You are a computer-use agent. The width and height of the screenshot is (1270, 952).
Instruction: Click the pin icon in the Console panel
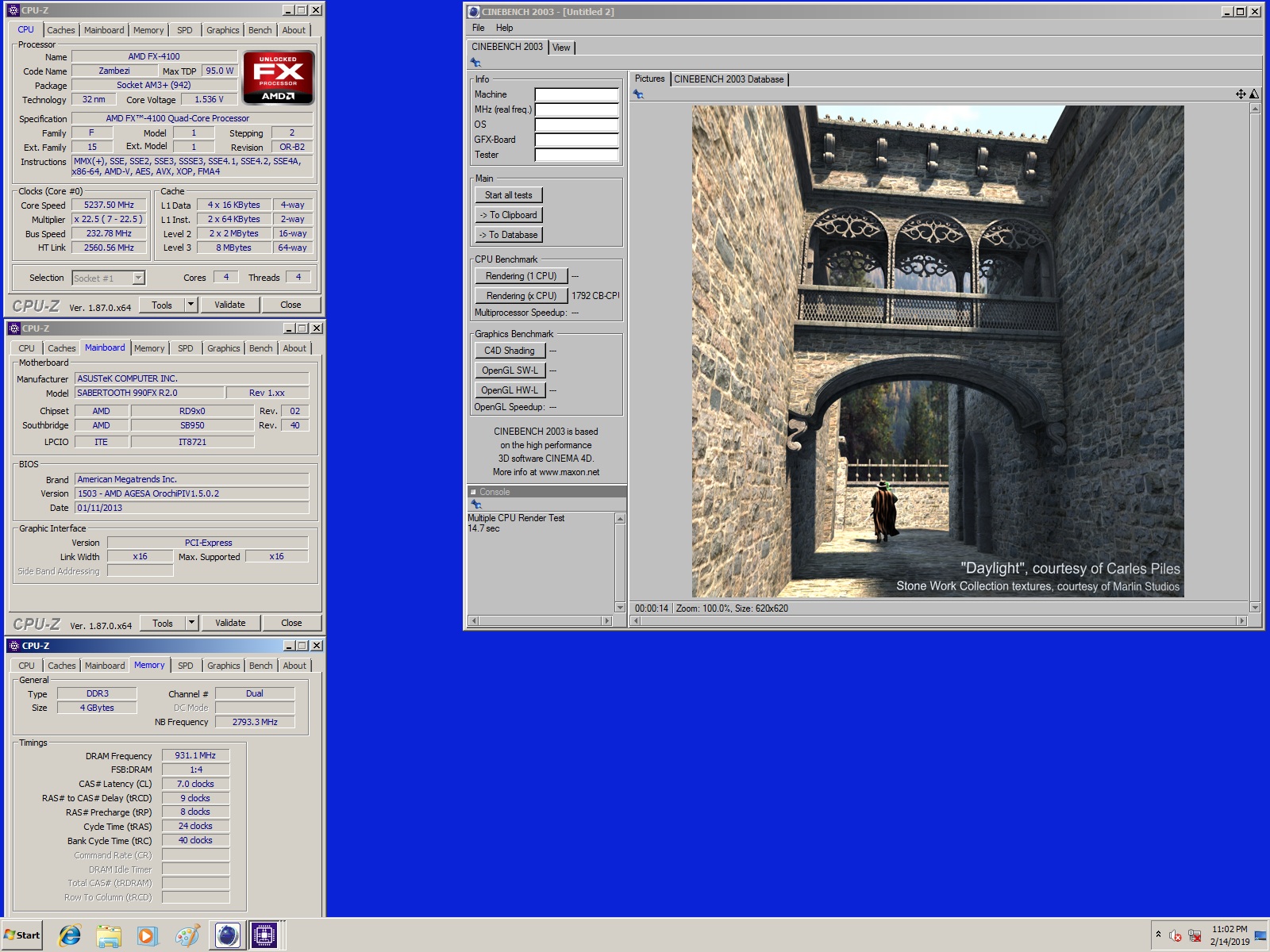[475, 505]
